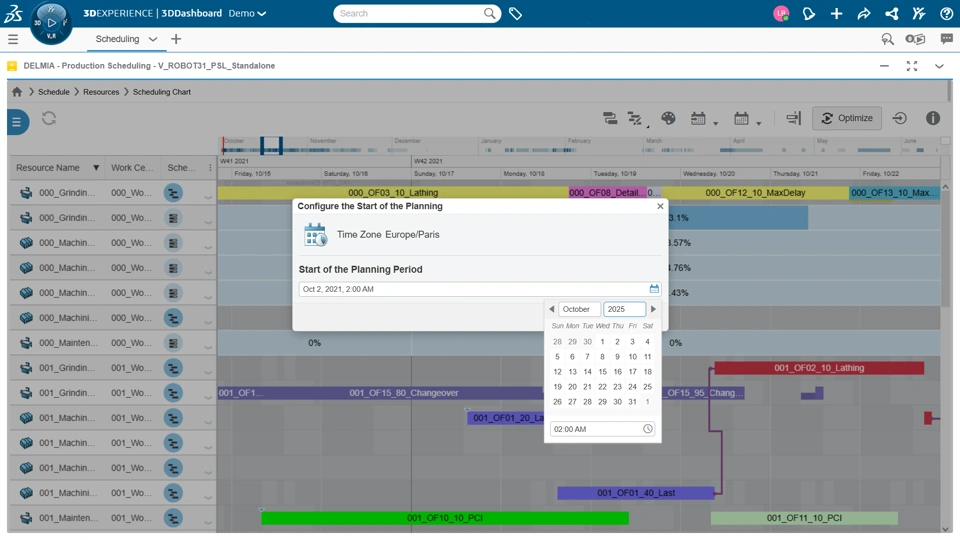Image resolution: width=960 pixels, height=540 pixels.
Task: Toggle the blue side panel menu button
Action: point(17,122)
